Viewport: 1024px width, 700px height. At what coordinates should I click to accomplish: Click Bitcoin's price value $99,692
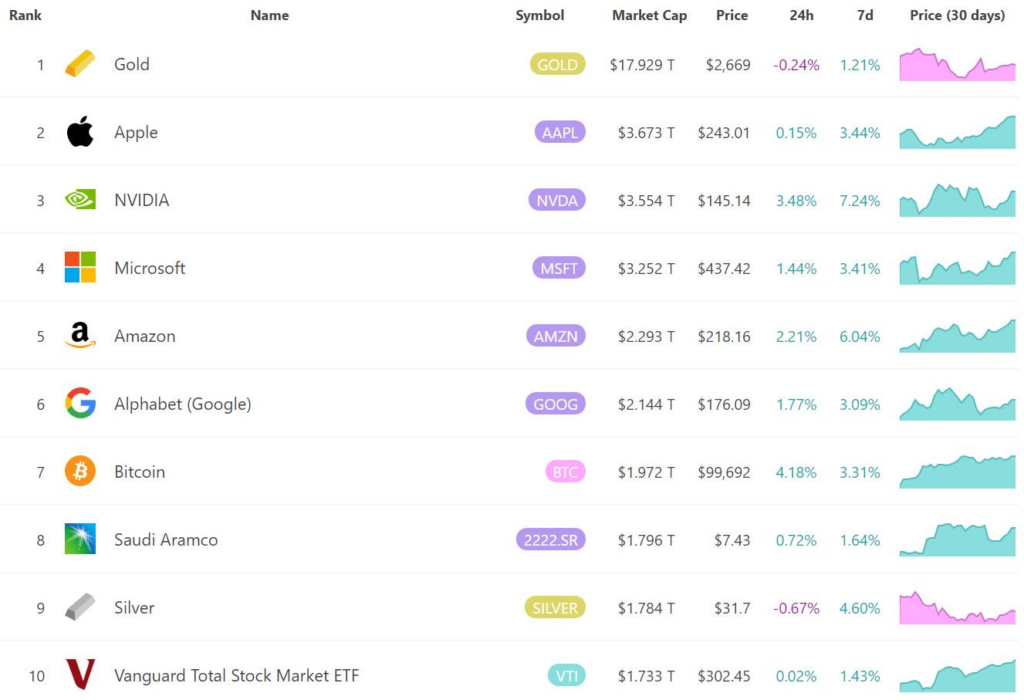tap(724, 472)
